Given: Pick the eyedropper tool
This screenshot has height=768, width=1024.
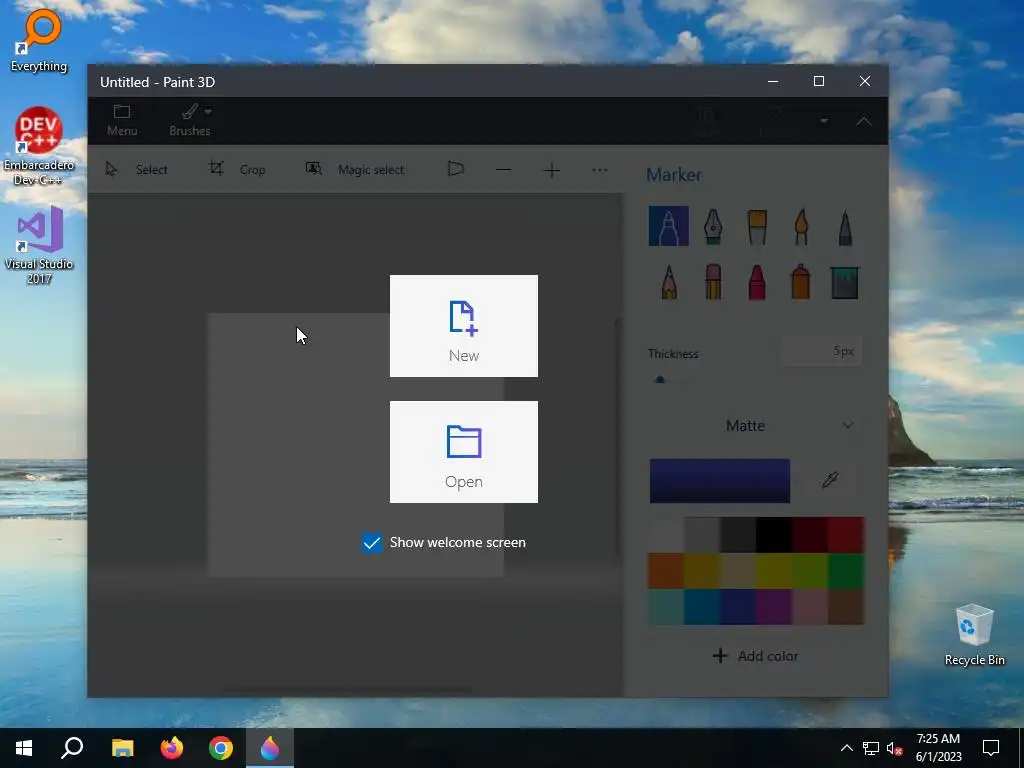Looking at the screenshot, I should pyautogui.click(x=830, y=481).
